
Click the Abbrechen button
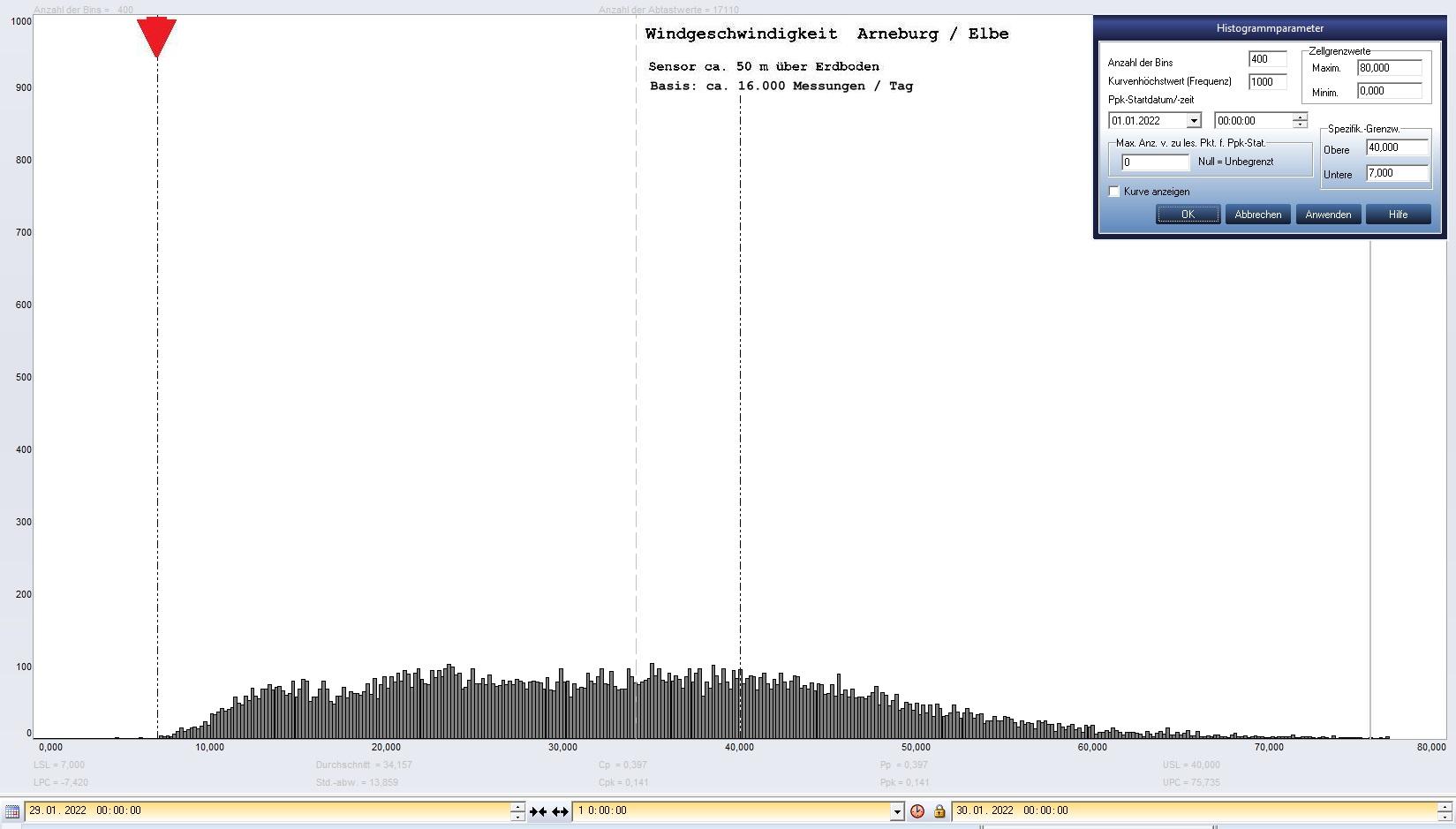pyautogui.click(x=1257, y=215)
